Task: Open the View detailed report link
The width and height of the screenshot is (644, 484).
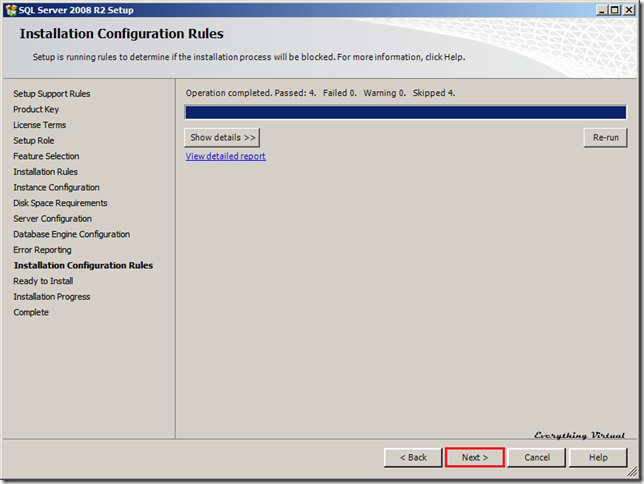Action: (225, 156)
